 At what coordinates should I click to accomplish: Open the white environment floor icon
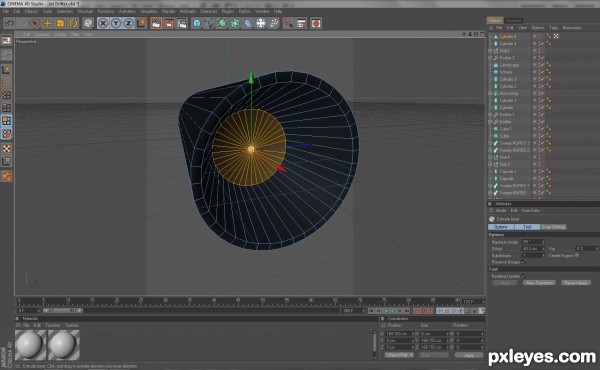(261, 23)
